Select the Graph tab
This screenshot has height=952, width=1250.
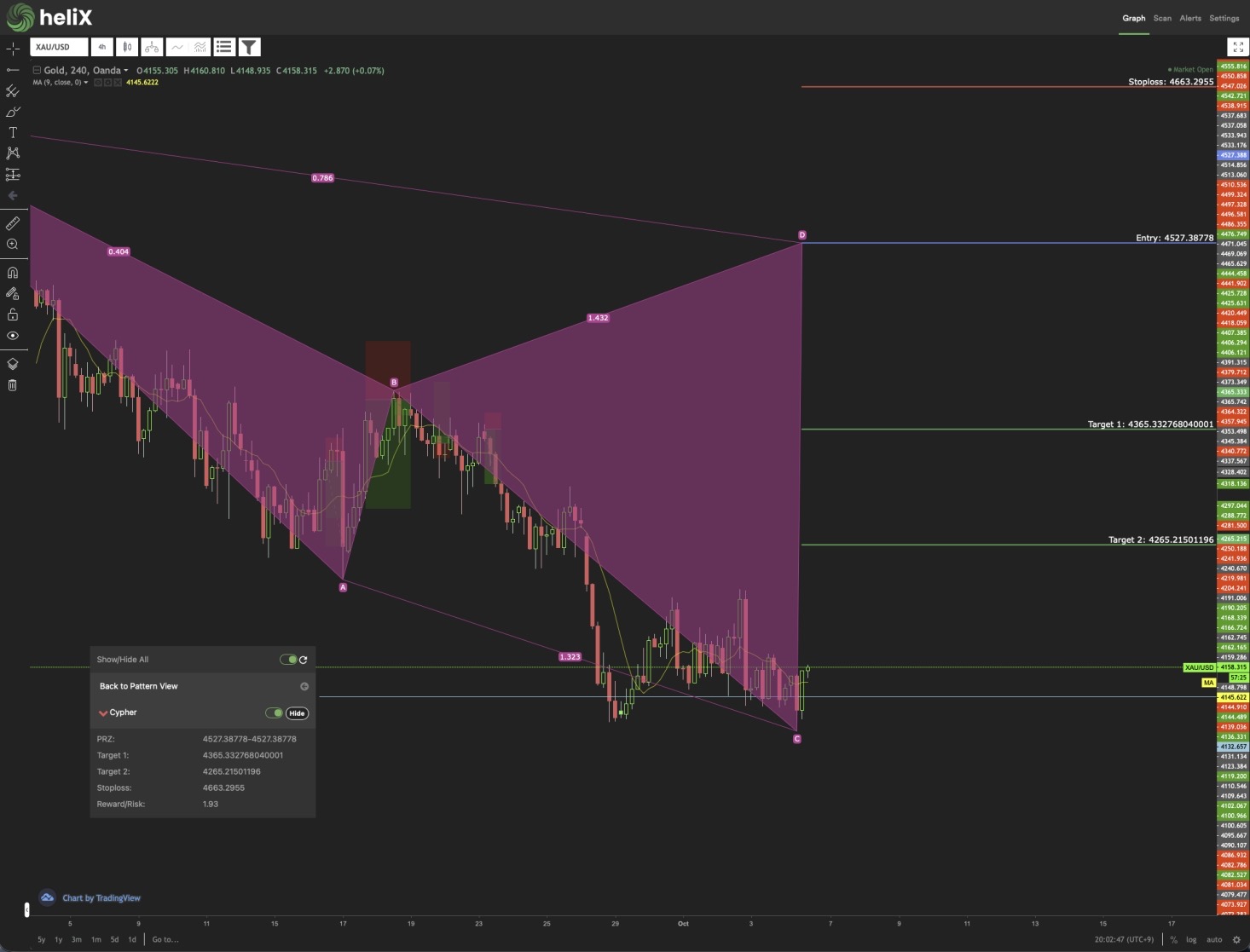tap(1134, 18)
